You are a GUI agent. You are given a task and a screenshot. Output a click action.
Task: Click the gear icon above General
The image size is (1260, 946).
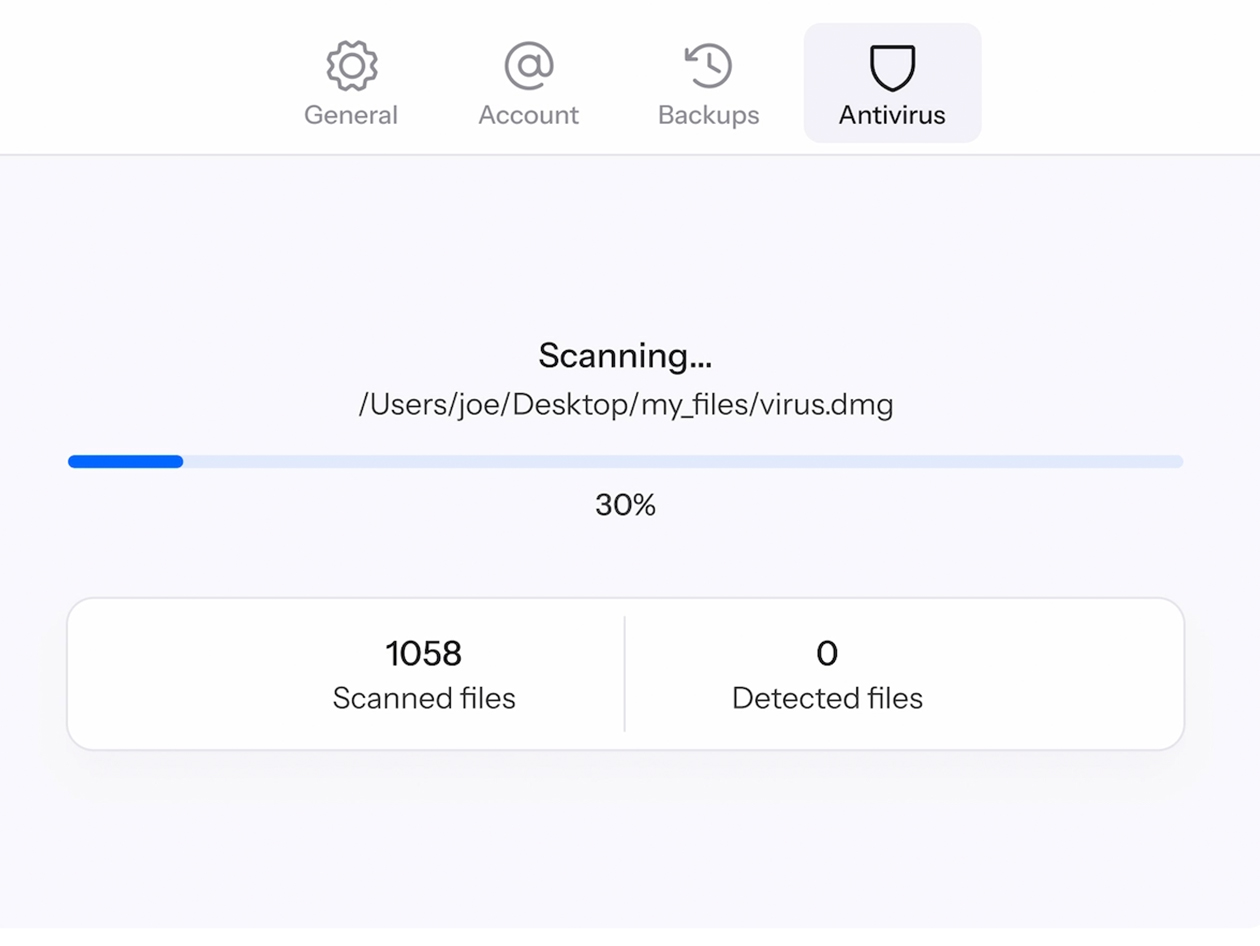point(351,63)
